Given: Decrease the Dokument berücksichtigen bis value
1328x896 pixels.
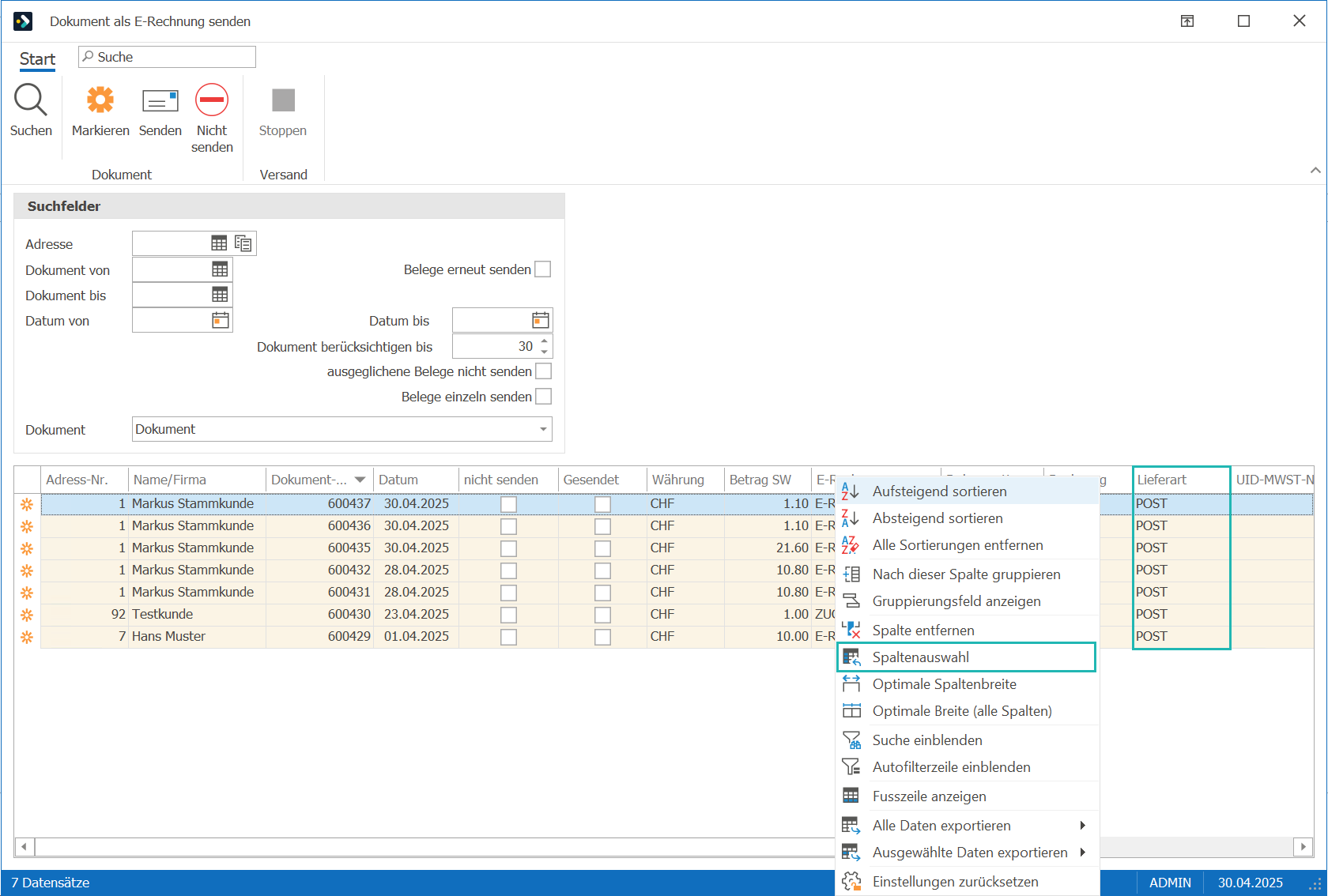Looking at the screenshot, I should (x=545, y=352).
